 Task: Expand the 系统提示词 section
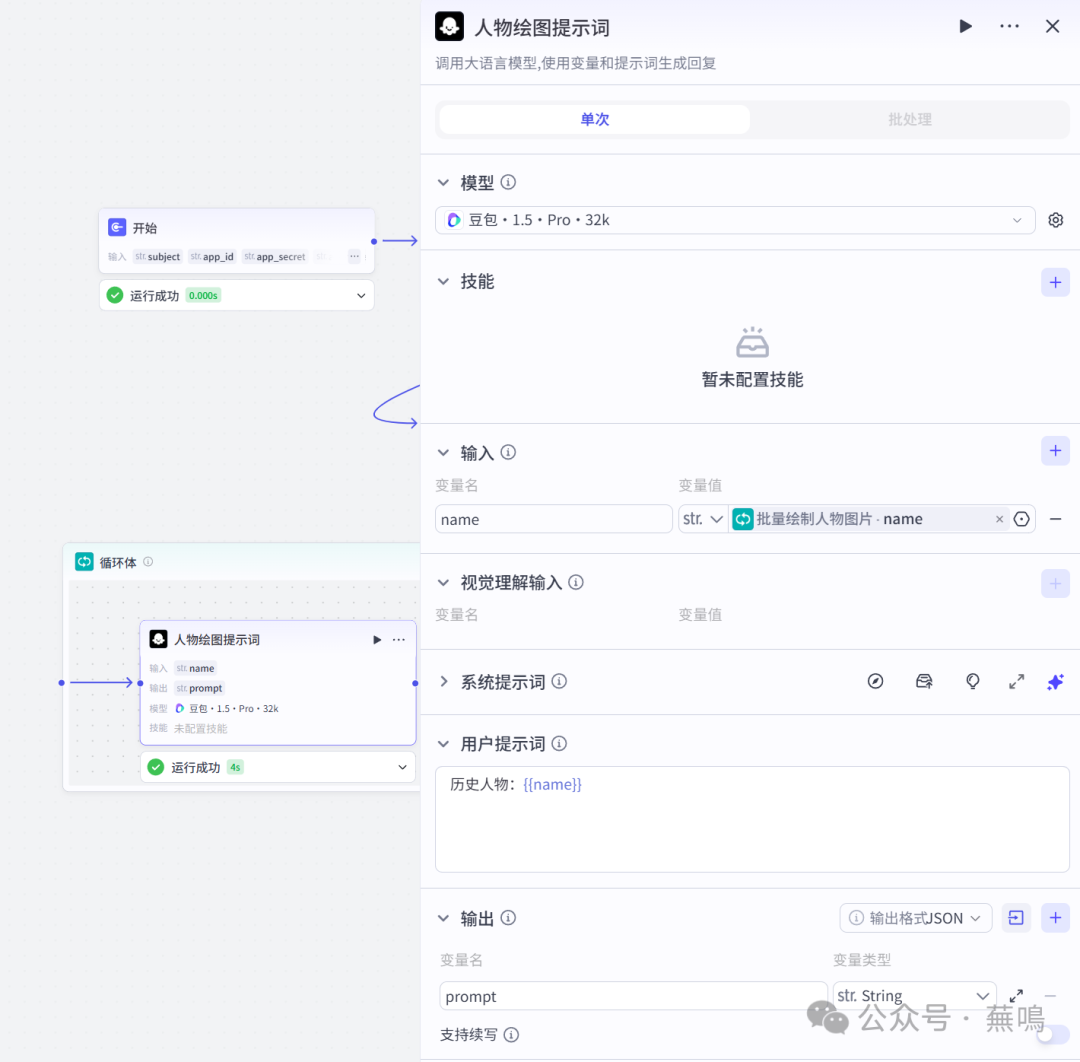click(444, 682)
